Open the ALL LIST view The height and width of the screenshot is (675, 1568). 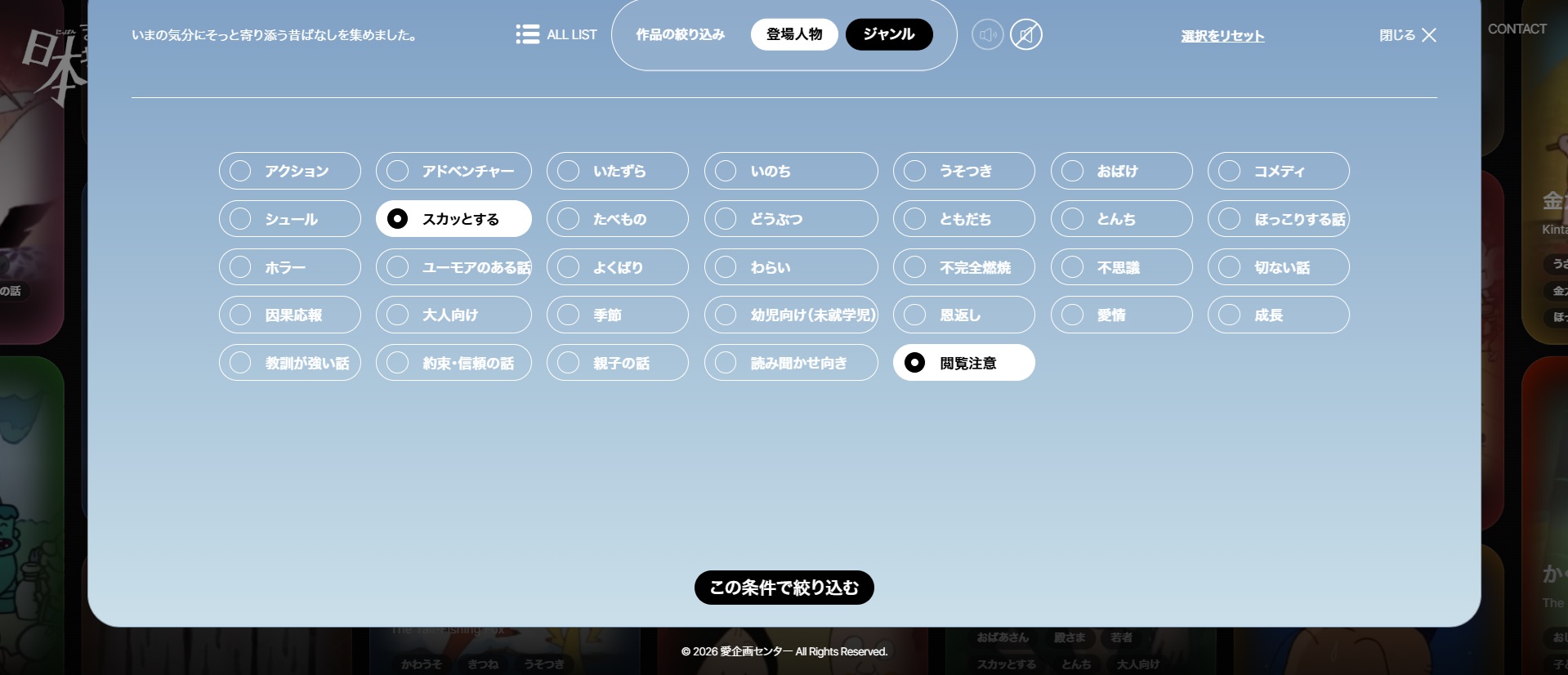(556, 34)
